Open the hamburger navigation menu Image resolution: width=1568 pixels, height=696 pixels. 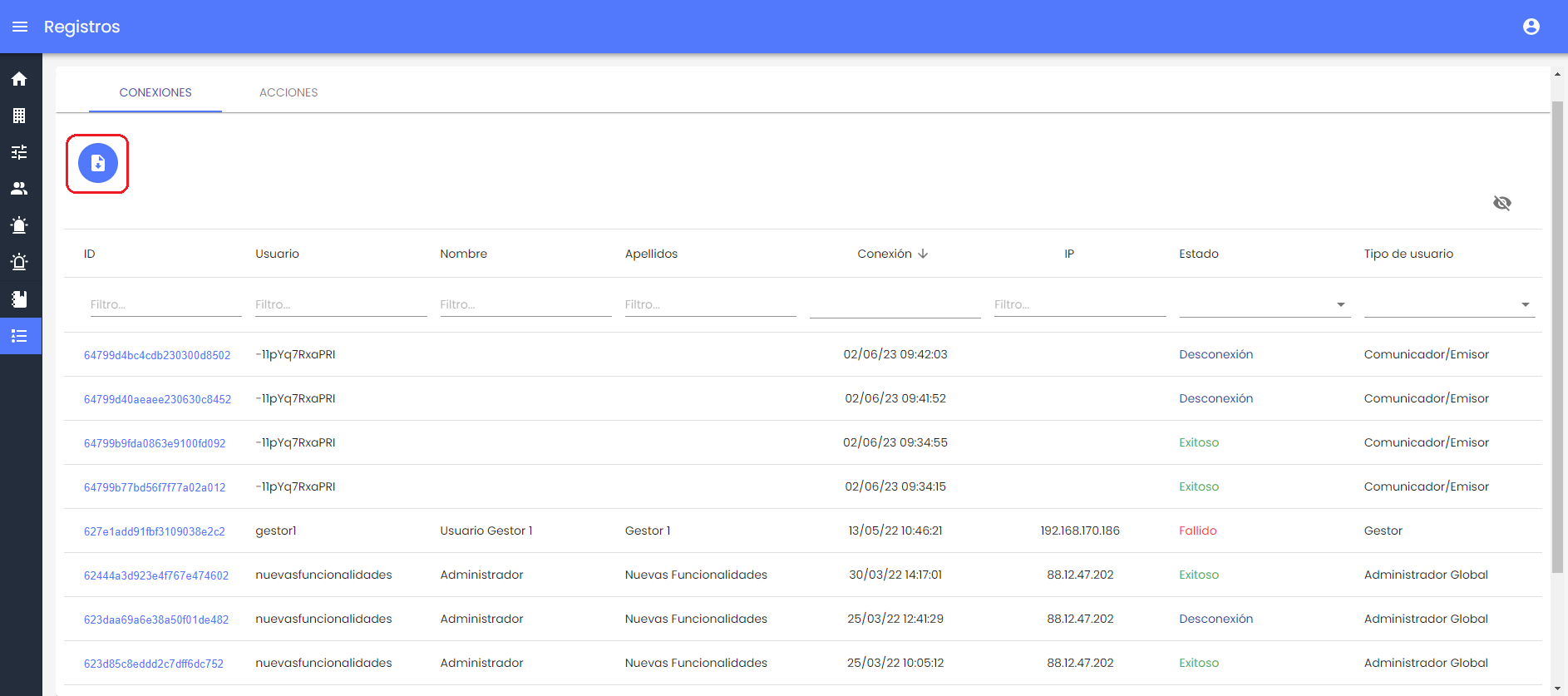pos(20,27)
